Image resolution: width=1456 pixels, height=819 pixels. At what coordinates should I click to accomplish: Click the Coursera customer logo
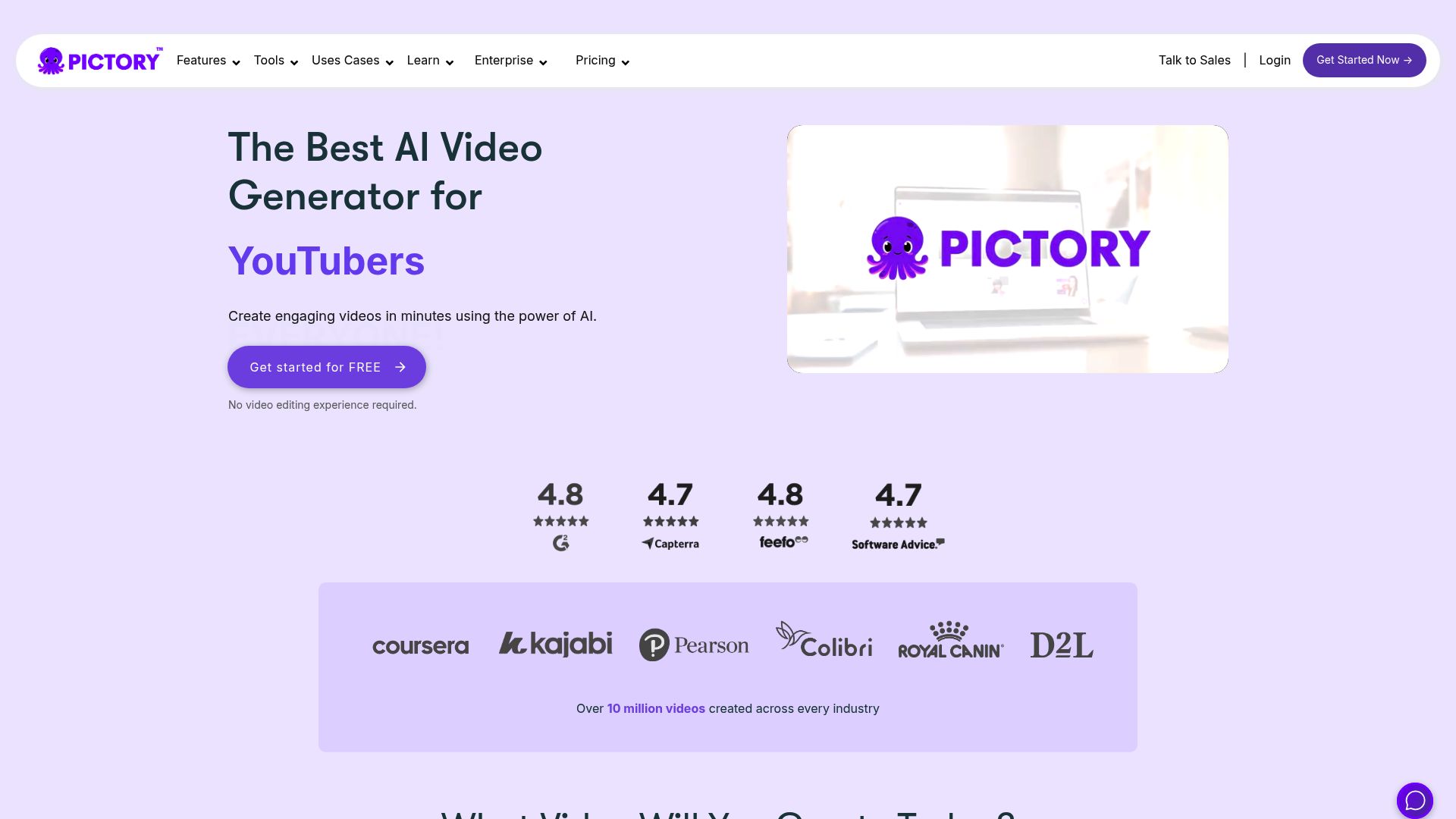421,646
